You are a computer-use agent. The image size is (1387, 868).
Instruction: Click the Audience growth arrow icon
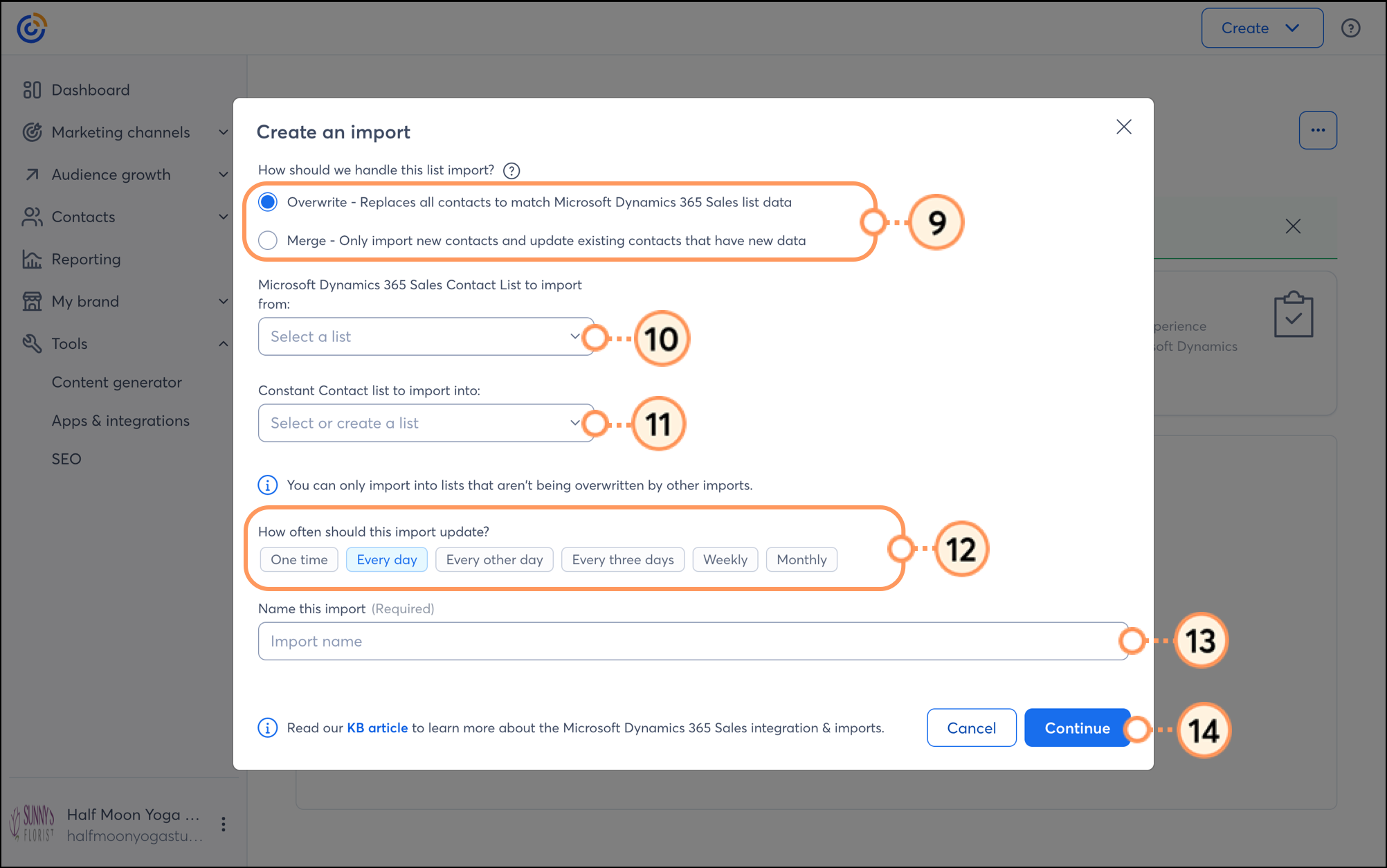pyautogui.click(x=32, y=174)
